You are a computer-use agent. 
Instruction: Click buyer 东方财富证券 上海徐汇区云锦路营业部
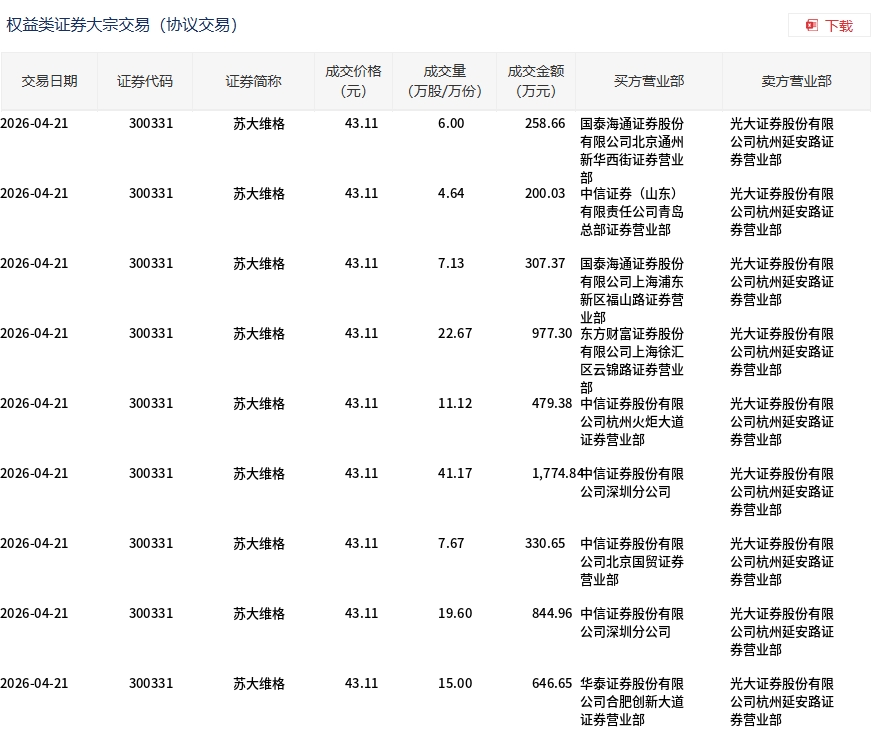tap(632, 361)
